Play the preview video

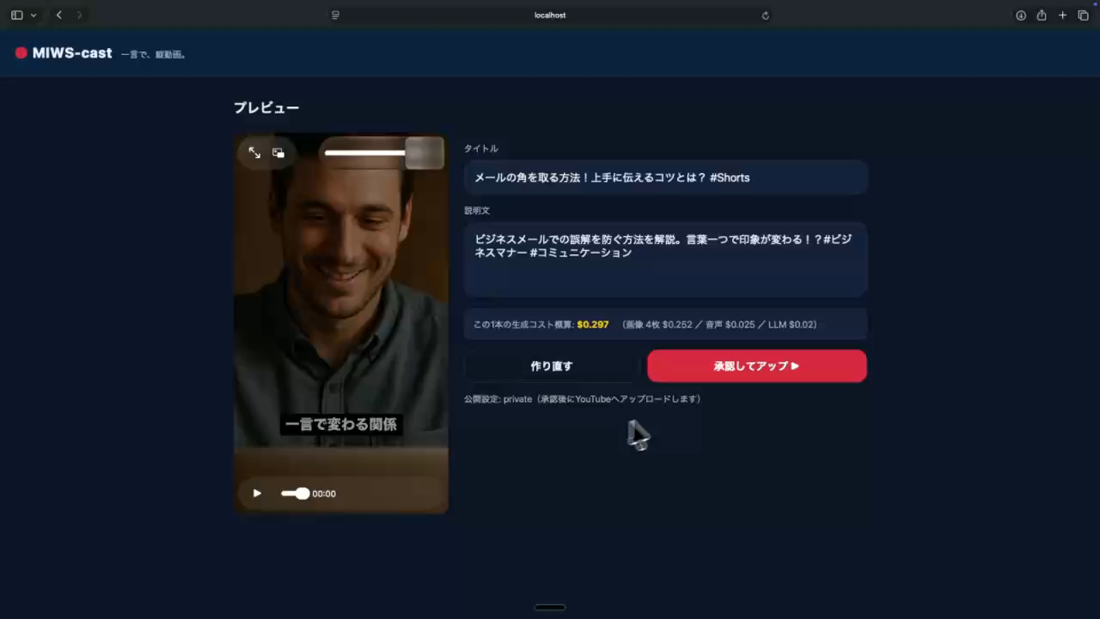click(x=257, y=493)
